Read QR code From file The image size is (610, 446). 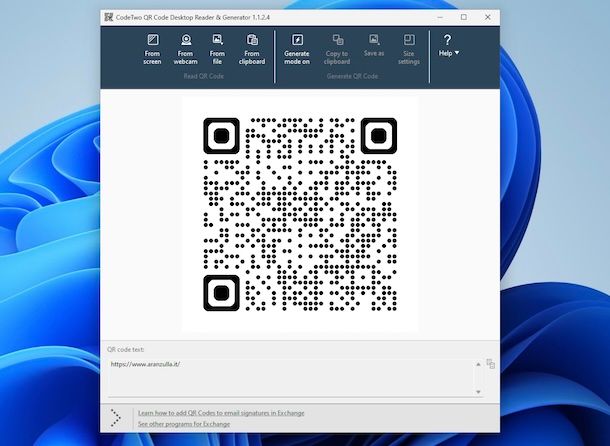pyautogui.click(x=217, y=49)
